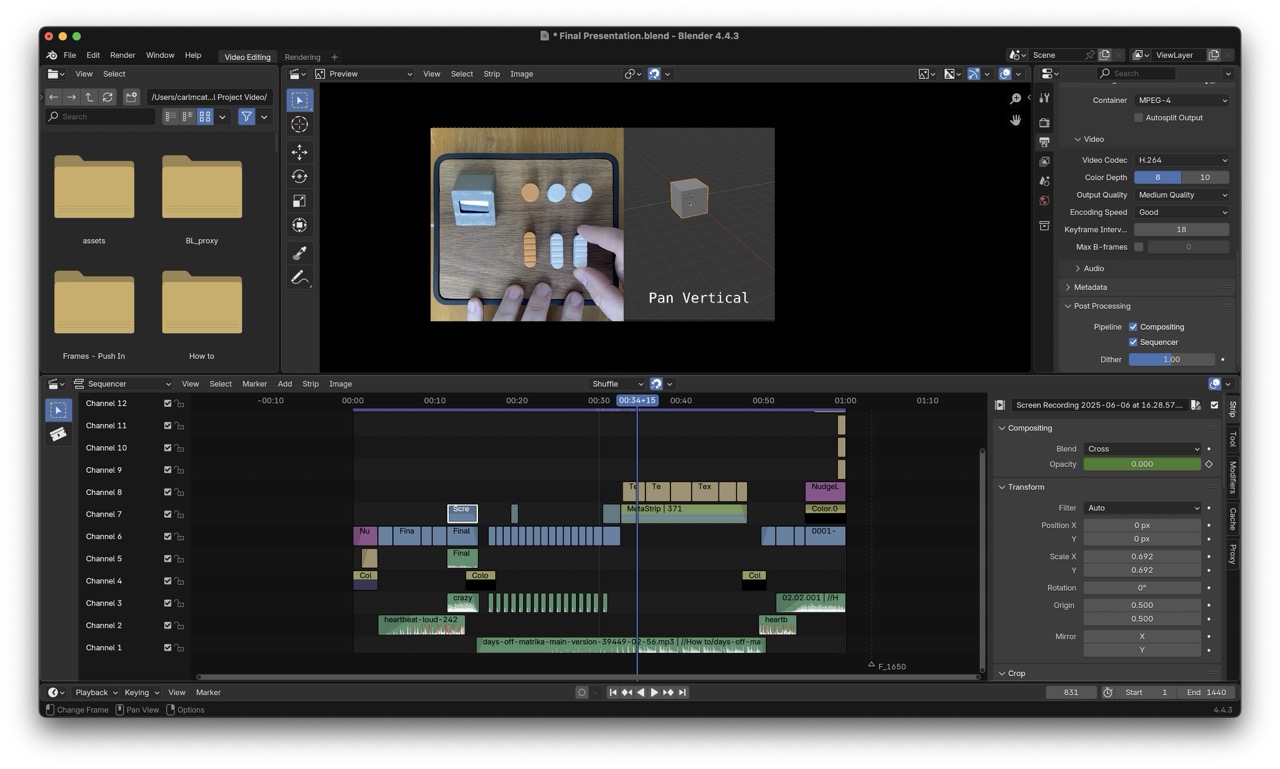Open the Collection properties box icon
The height and width of the screenshot is (769, 1280).
(x=1044, y=226)
